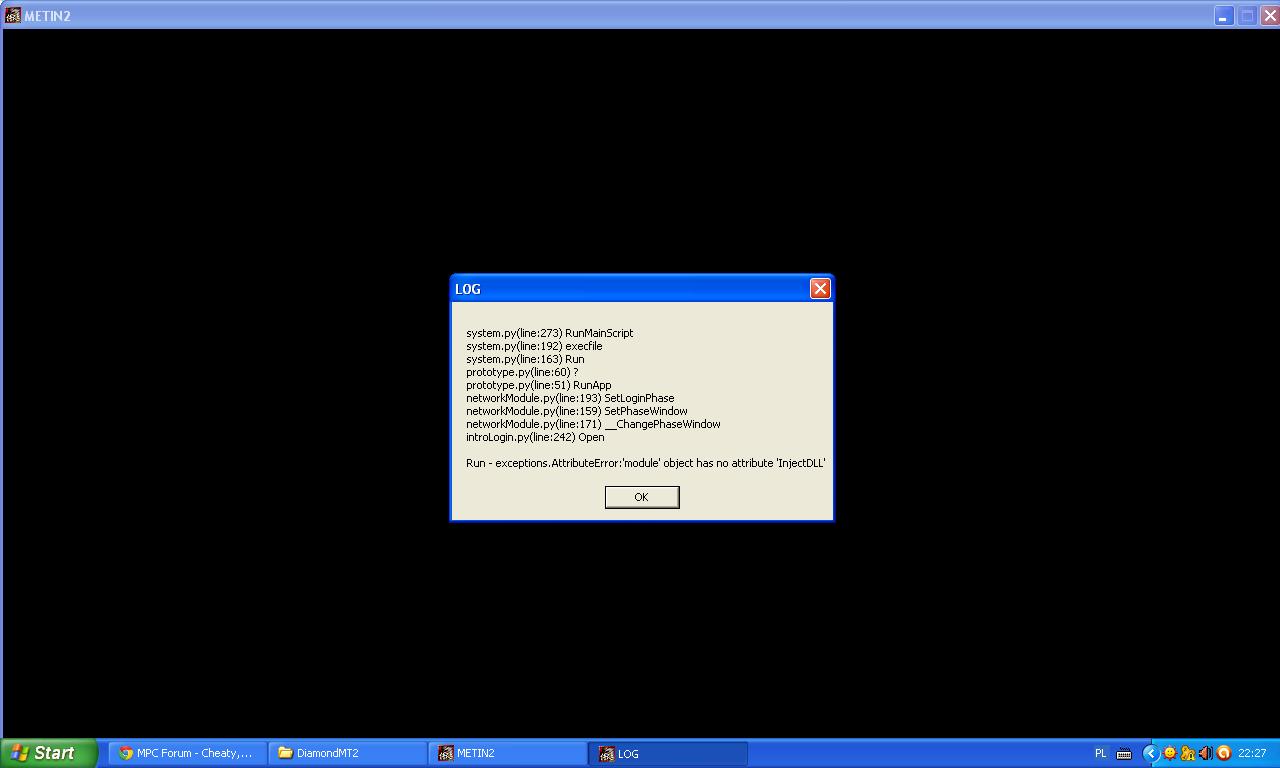
Task: Click the orange round tray icon
Action: coord(1223,753)
